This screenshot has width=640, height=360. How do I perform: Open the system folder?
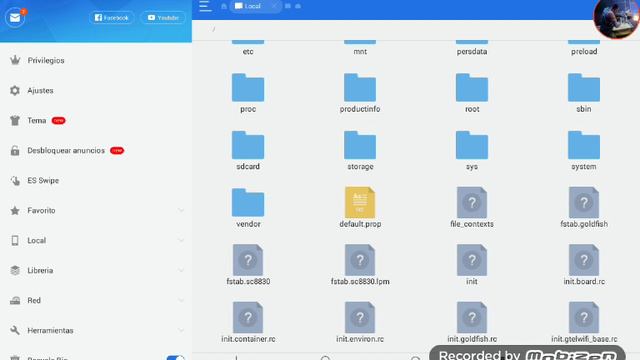click(584, 151)
